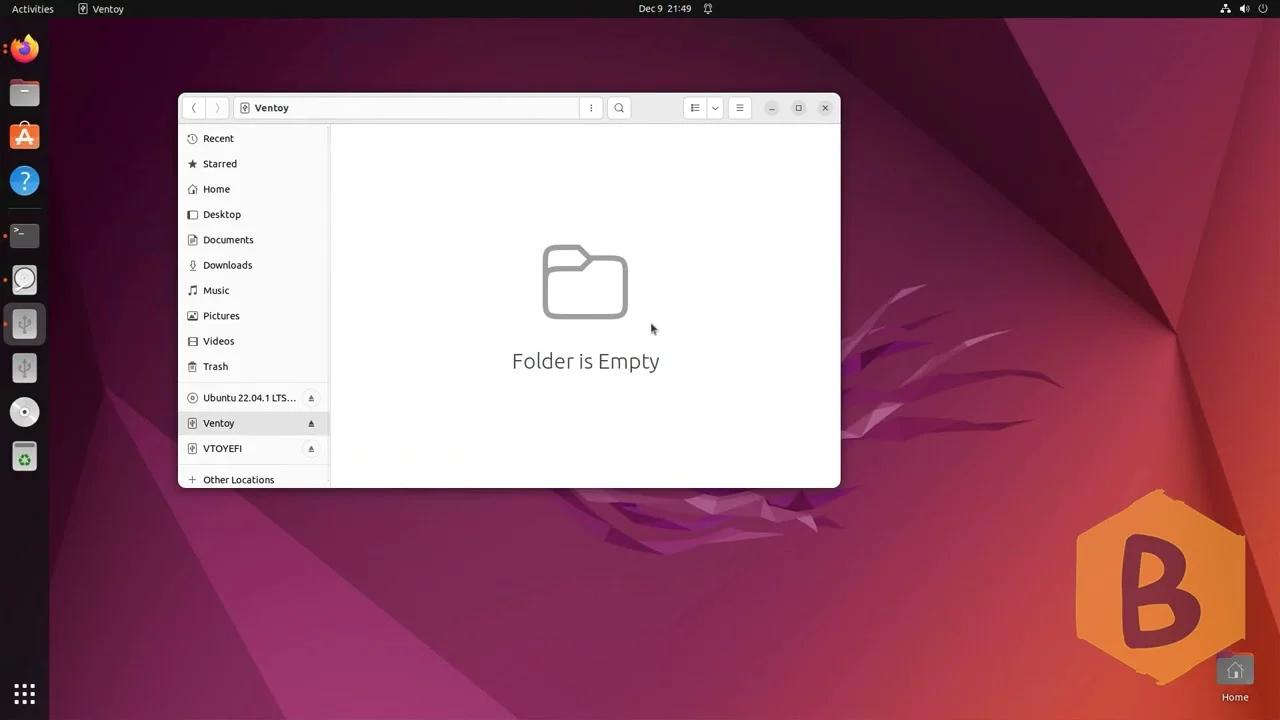1280x720 pixels.
Task: Open Desktop folder in the sidebar
Action: 254,215
